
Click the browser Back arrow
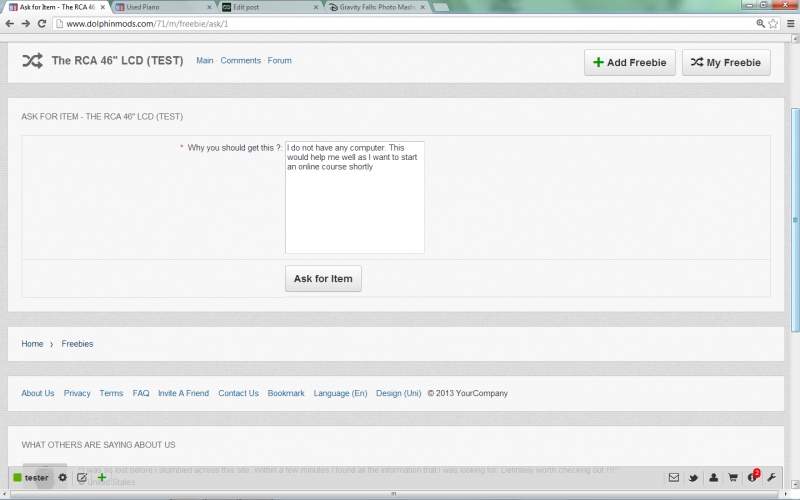pos(10,23)
